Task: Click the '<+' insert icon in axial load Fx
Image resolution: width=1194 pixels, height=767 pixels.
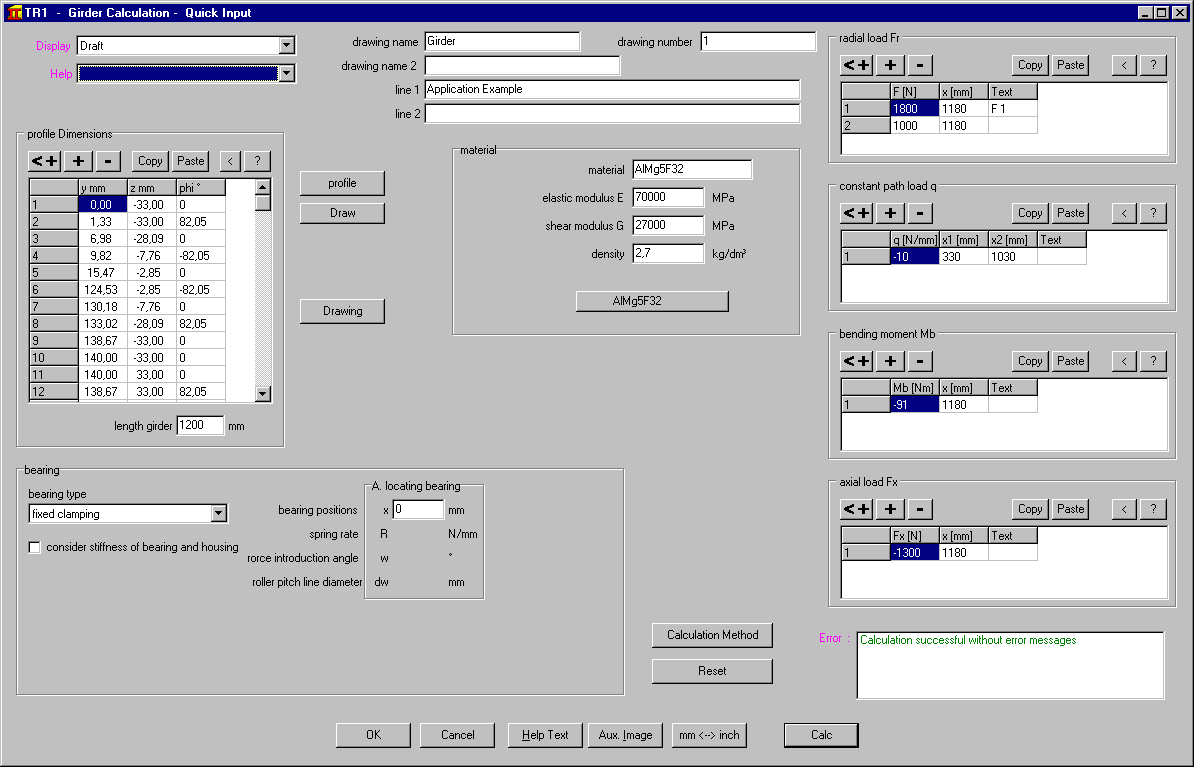Action: [x=857, y=509]
